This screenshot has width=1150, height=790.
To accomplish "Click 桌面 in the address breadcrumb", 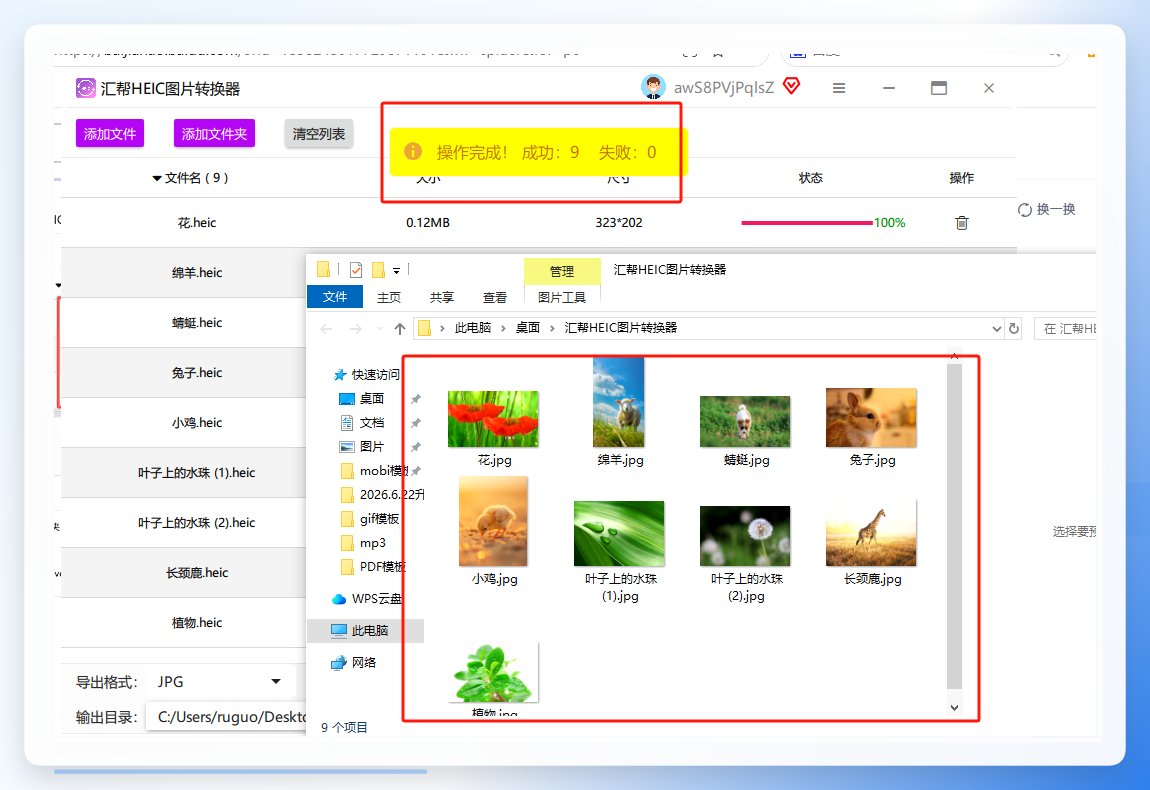I will coord(527,328).
